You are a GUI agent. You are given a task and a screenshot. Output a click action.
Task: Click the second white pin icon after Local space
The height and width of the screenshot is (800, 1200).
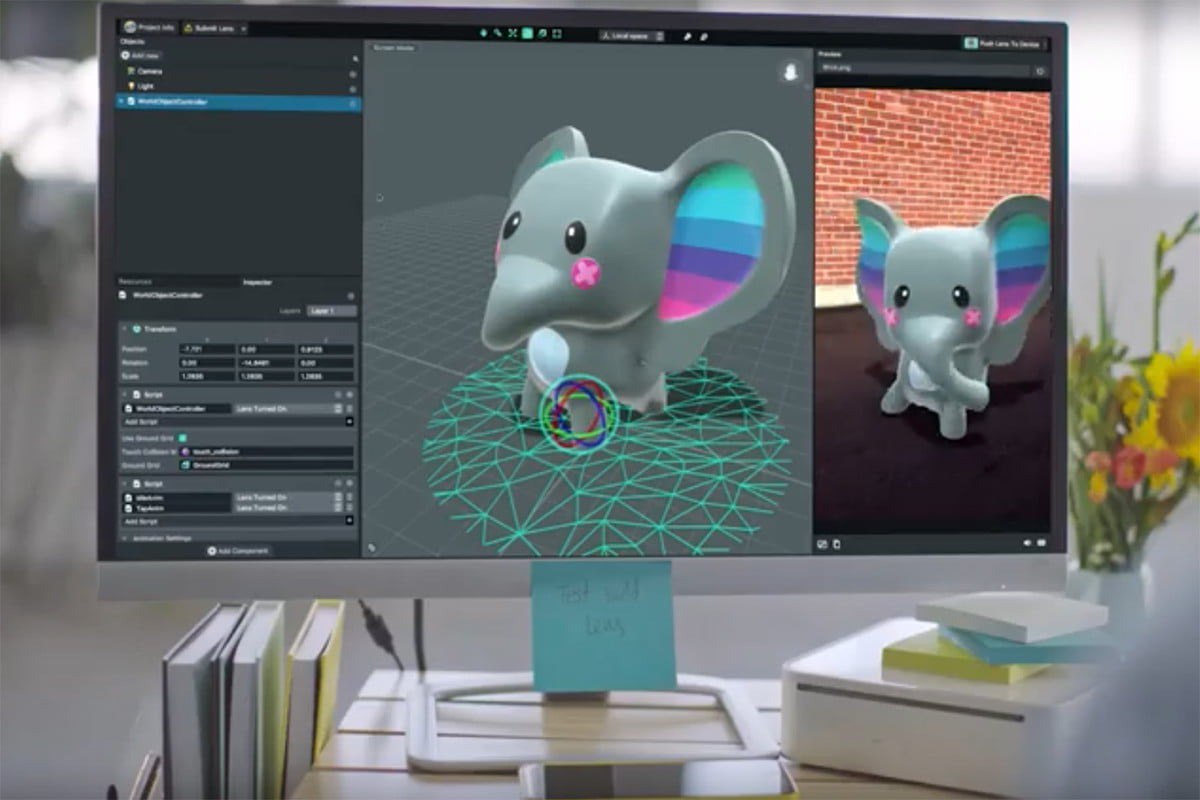point(704,36)
